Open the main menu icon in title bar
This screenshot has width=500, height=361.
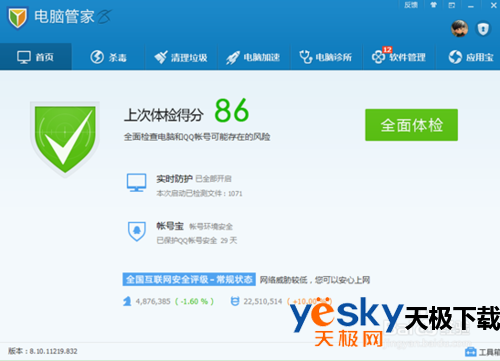click(452, 5)
